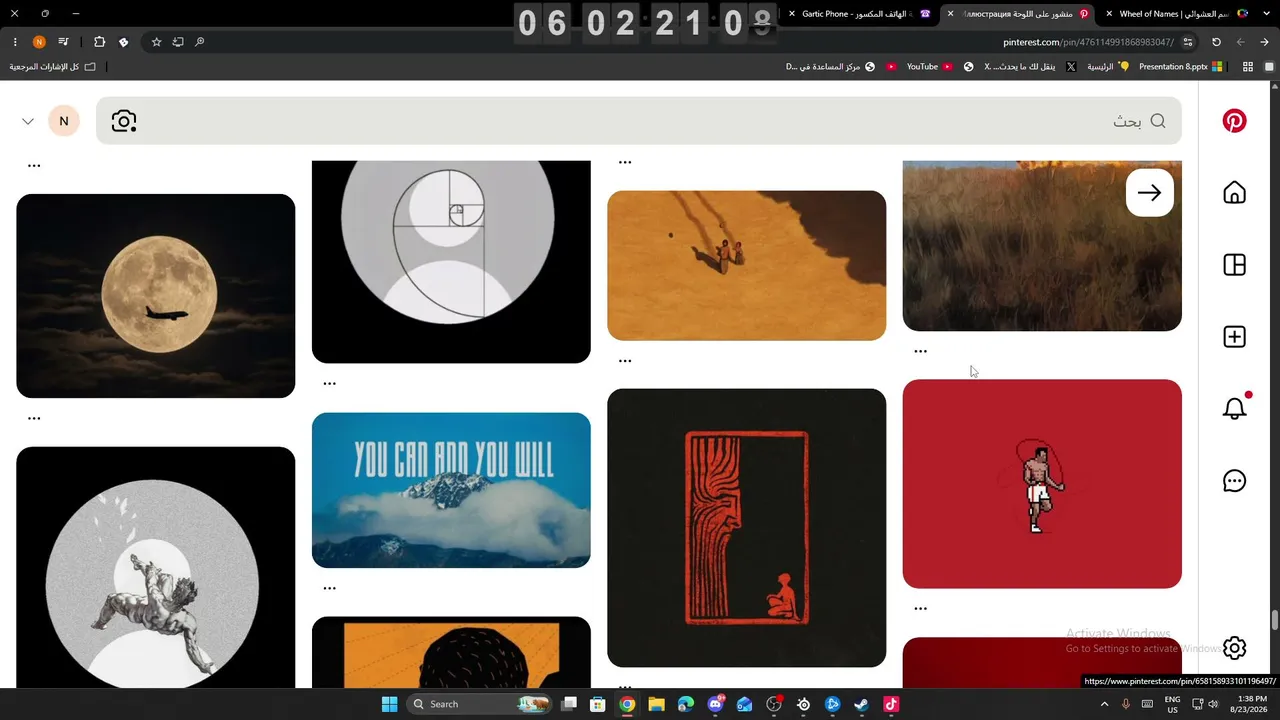This screenshot has width=1280, height=720.
Task: Open the desert shadows pin
Action: 747,266
